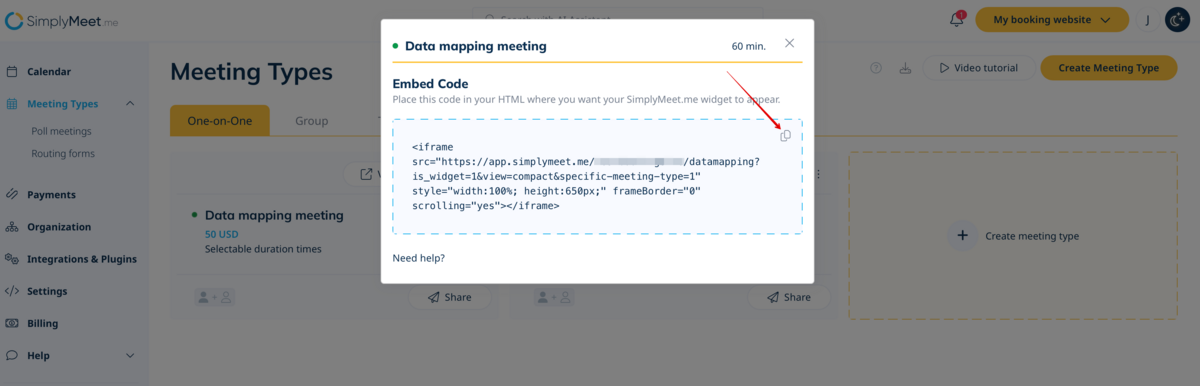
Task: Open Poll meetings in the sidebar
Action: [x=61, y=131]
